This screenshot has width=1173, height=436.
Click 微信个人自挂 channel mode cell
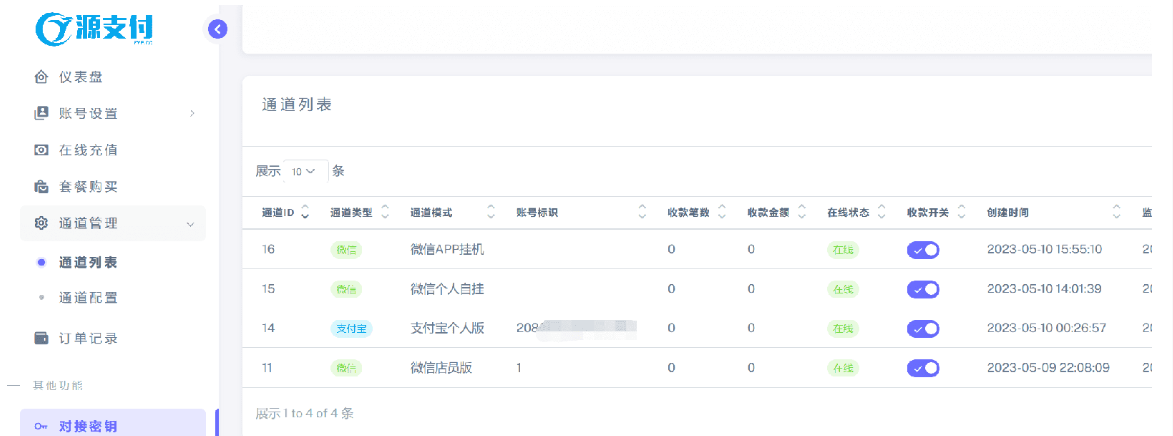pyautogui.click(x=448, y=289)
